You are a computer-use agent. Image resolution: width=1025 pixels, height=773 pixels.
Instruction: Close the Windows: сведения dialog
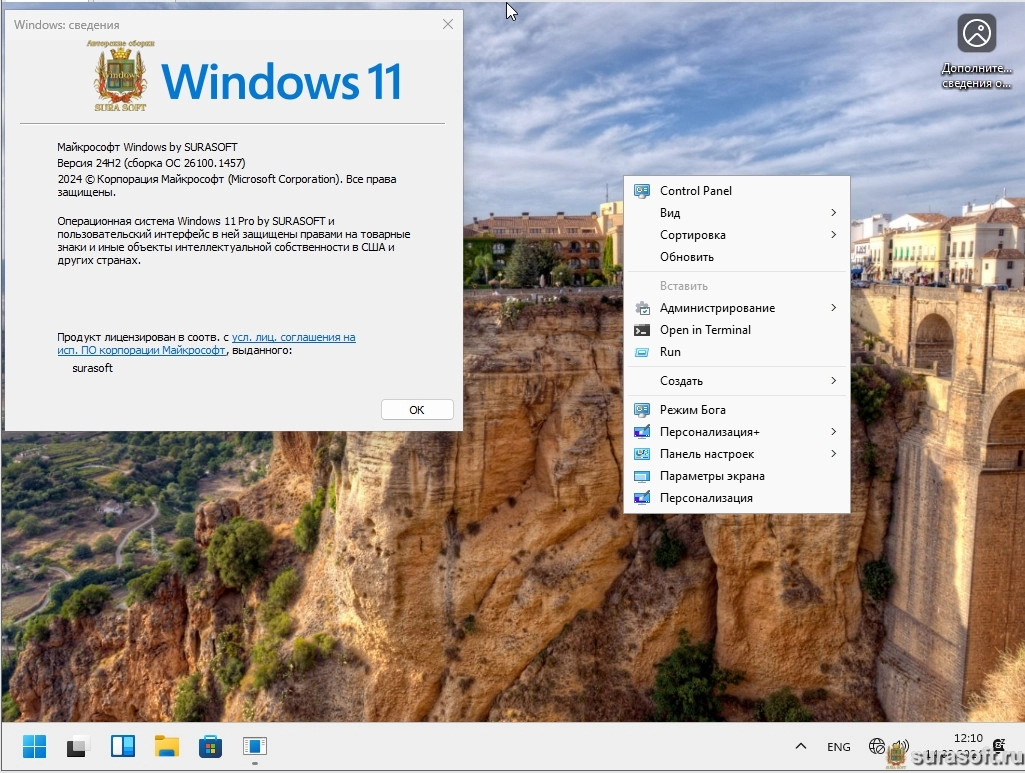[448, 24]
